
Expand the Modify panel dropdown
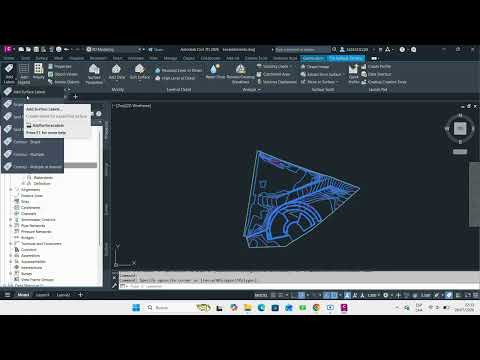[117, 89]
